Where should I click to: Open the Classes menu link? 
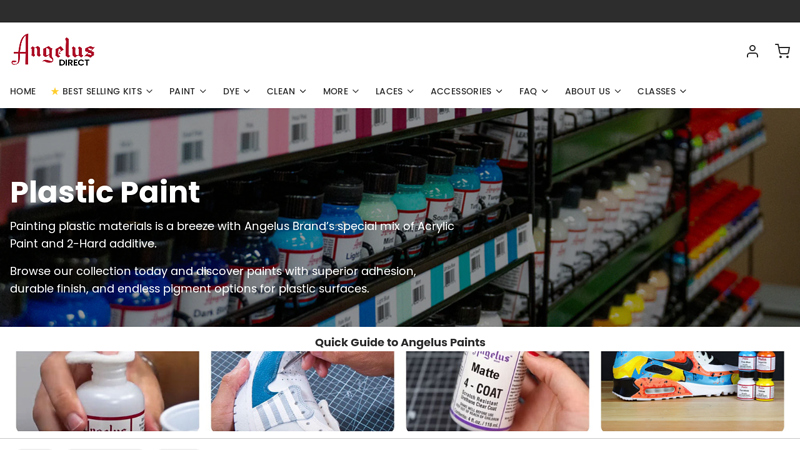[x=656, y=91]
